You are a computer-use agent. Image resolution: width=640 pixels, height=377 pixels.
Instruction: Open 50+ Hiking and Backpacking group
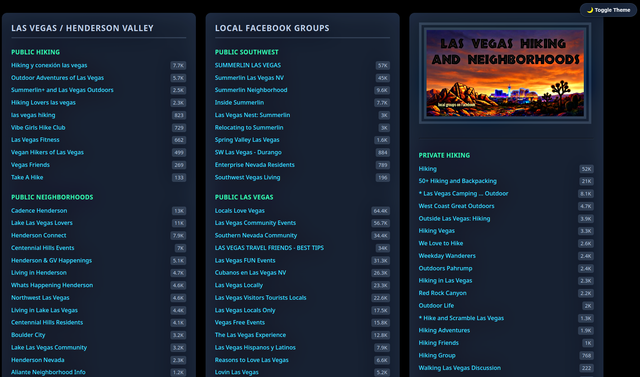coord(458,181)
